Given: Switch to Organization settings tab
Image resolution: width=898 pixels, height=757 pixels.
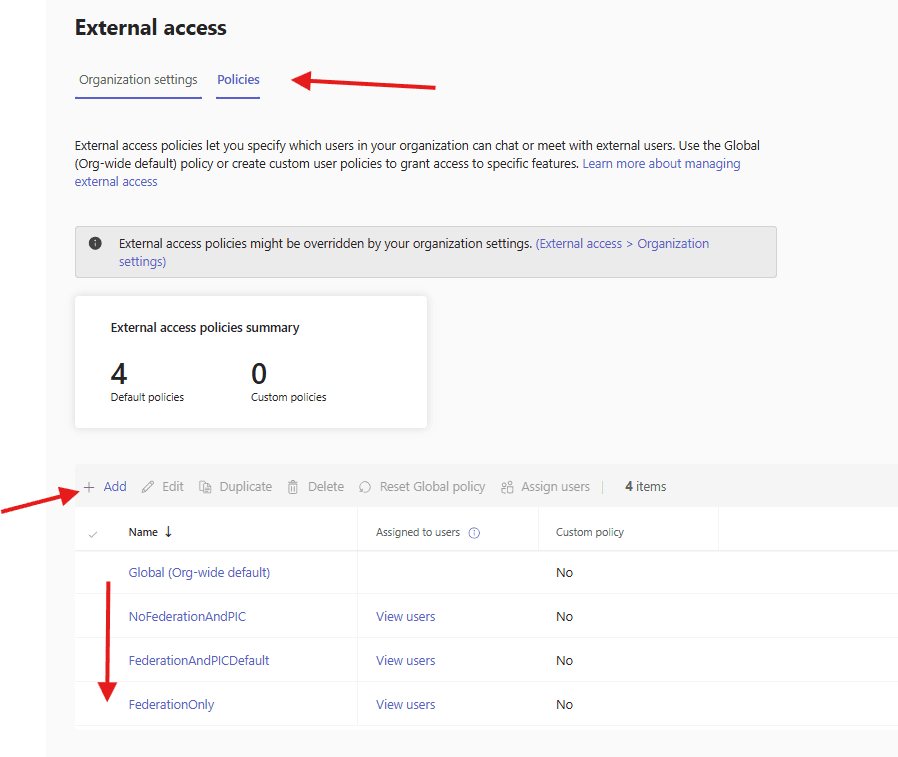Looking at the screenshot, I should pyautogui.click(x=138, y=80).
